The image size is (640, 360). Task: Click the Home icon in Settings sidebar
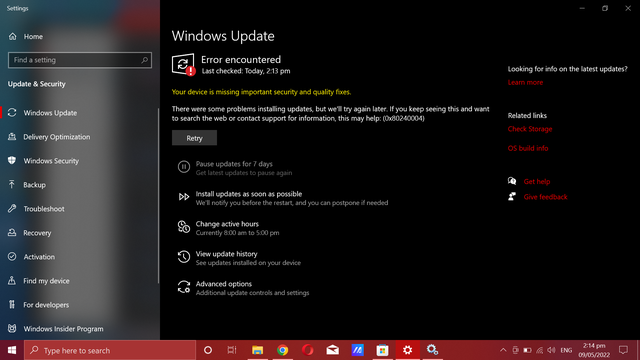[13, 36]
